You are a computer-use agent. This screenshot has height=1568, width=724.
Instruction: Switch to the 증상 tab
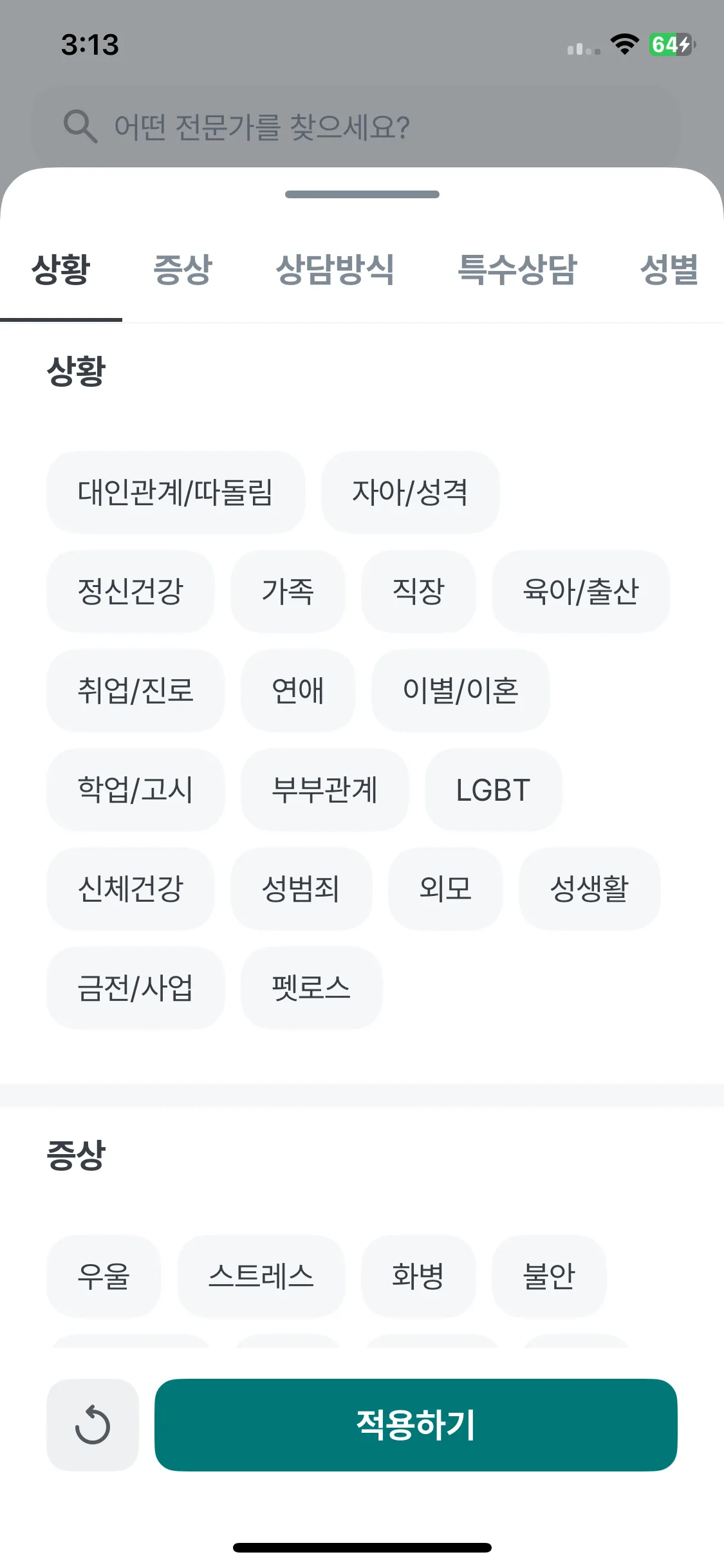coord(183,269)
